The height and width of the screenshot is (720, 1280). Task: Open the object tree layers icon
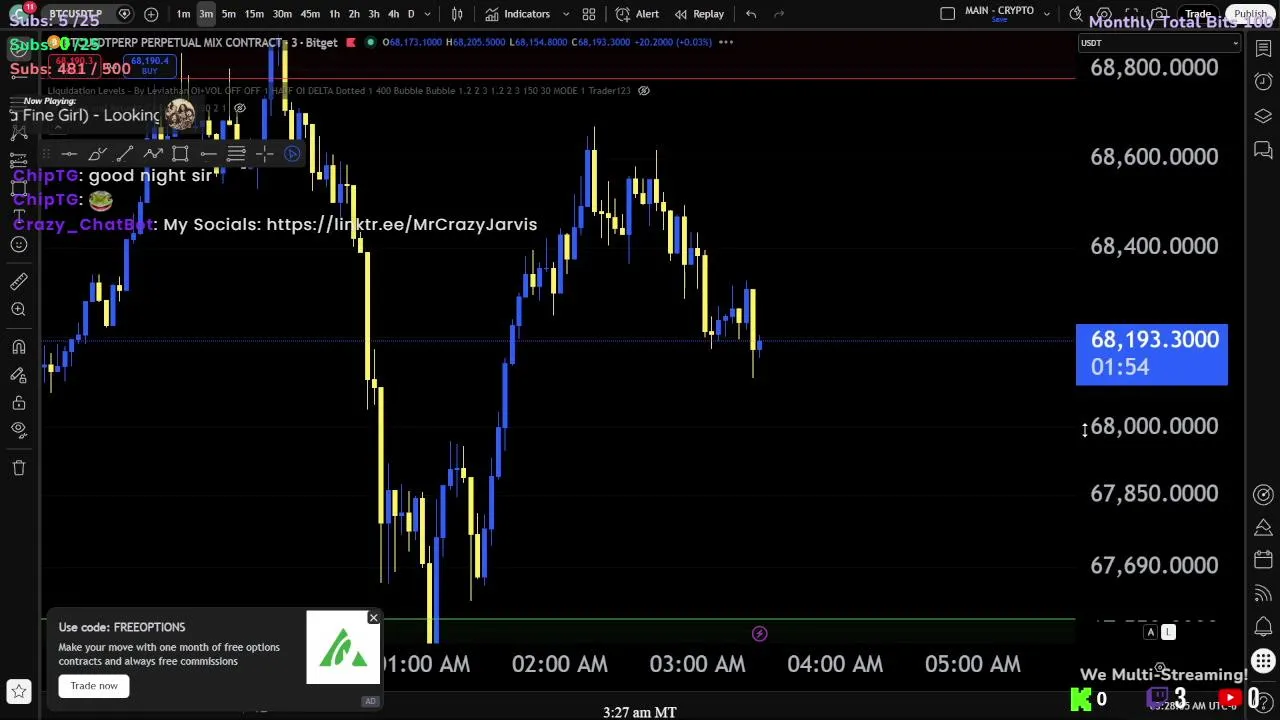pyautogui.click(x=1263, y=116)
